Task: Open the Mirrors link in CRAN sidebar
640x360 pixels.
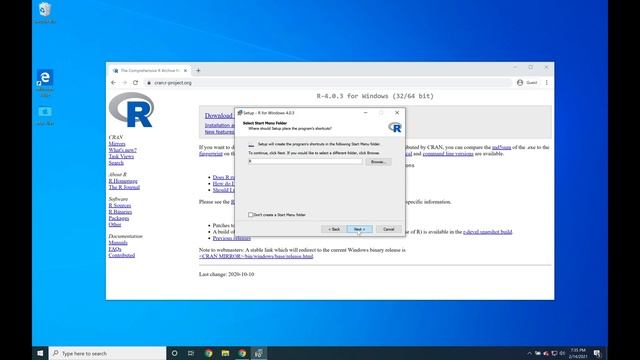Action: 117,144
